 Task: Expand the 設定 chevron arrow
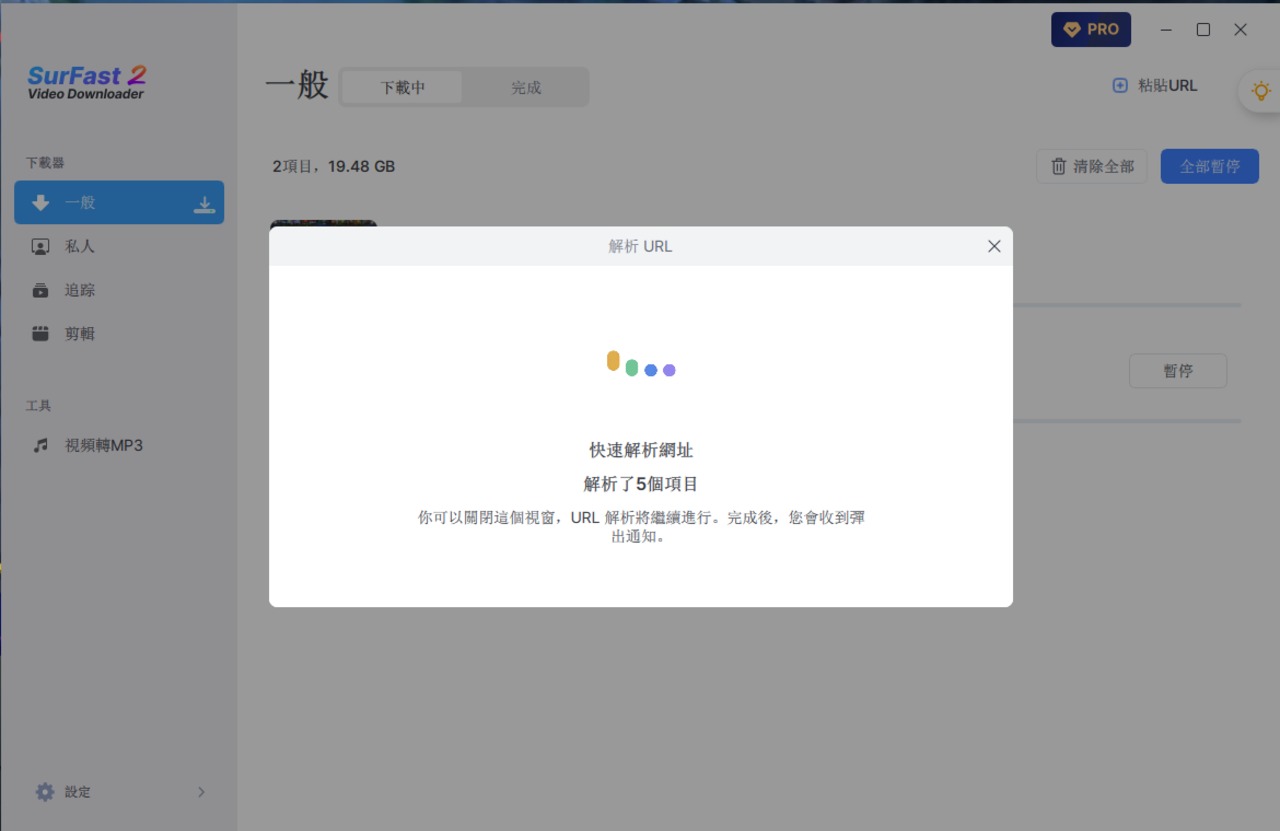[x=201, y=792]
